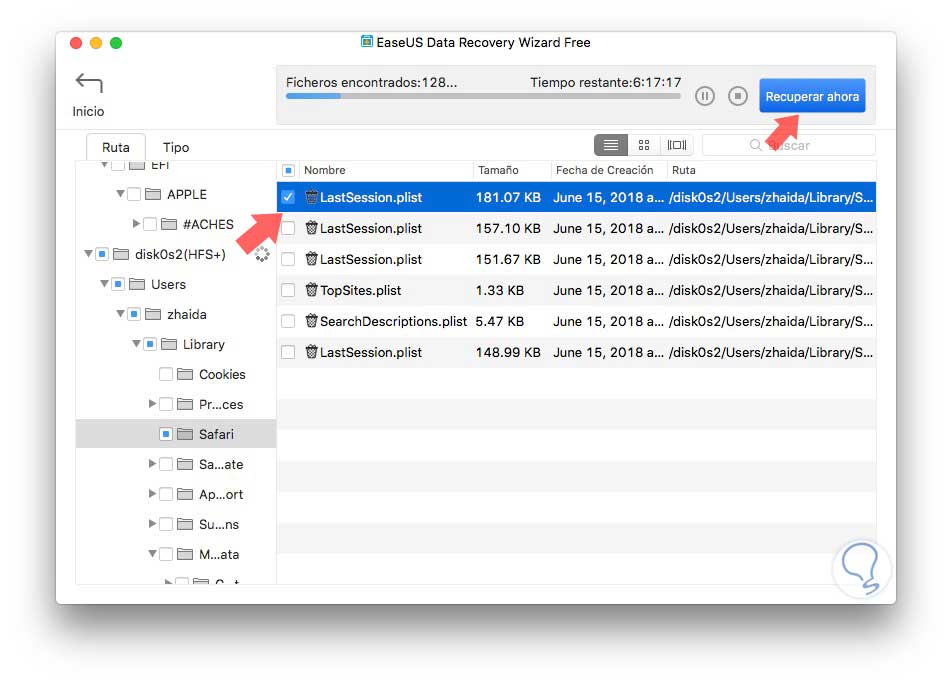Switch to grid thumbnail view
The image size is (952, 684).
(644, 145)
